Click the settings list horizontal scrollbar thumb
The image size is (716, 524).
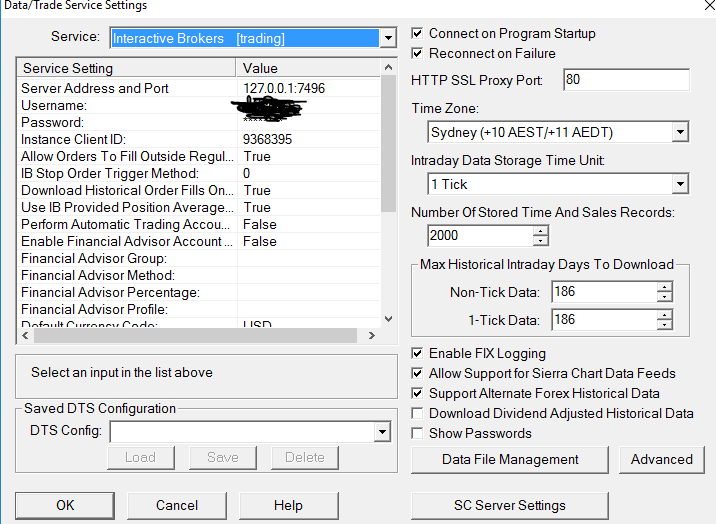pos(195,335)
